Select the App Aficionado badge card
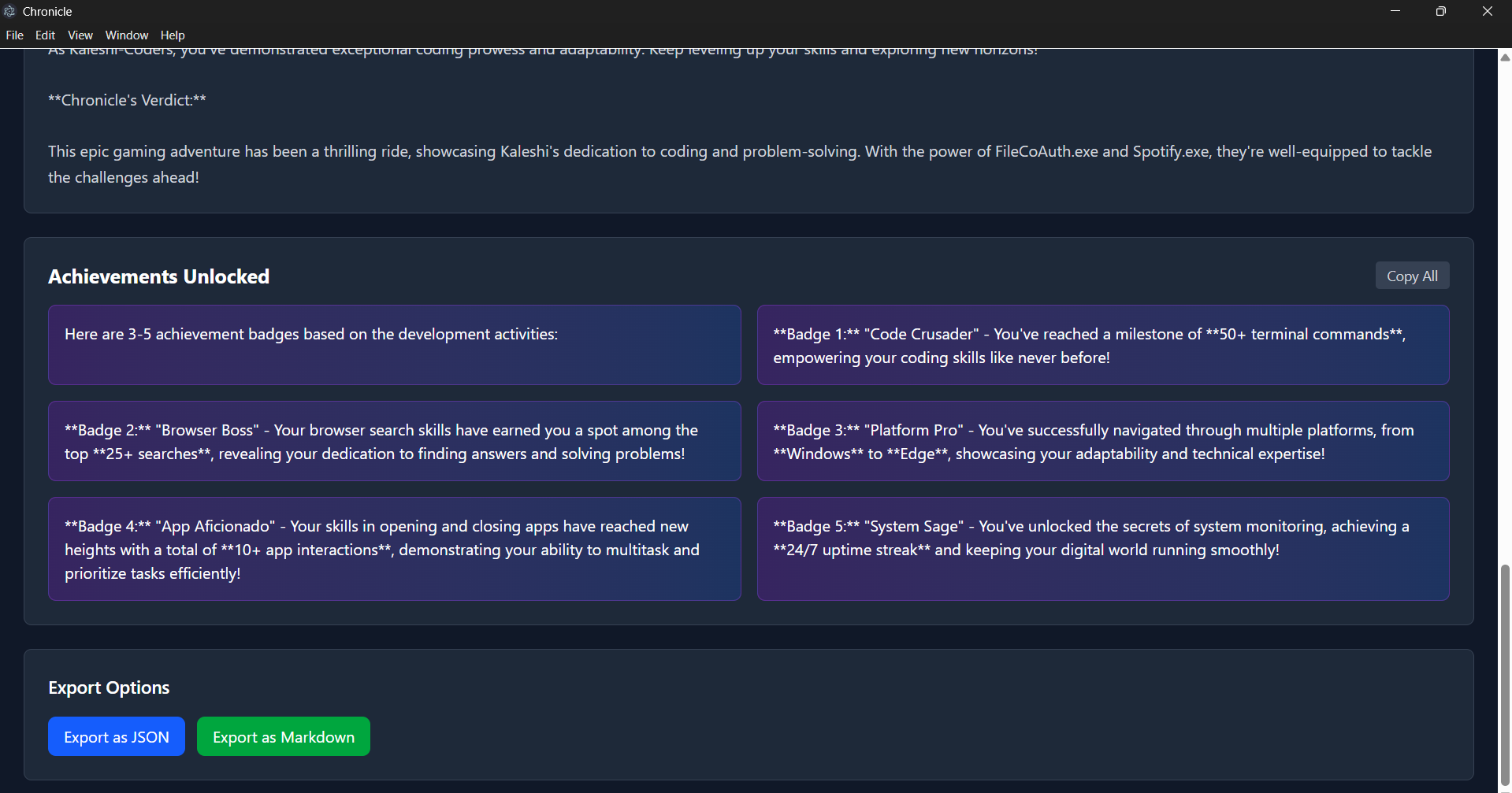The height and width of the screenshot is (793, 1512). tap(394, 548)
